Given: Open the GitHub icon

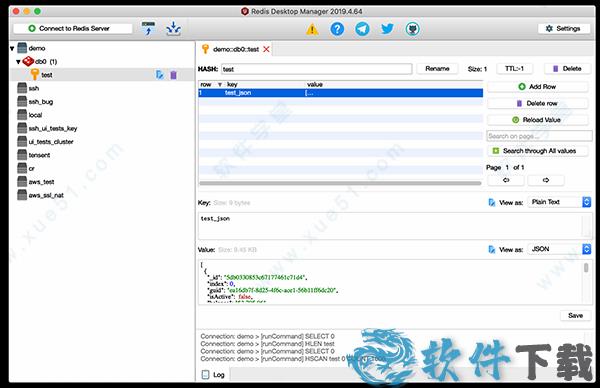Looking at the screenshot, I should click(412, 29).
